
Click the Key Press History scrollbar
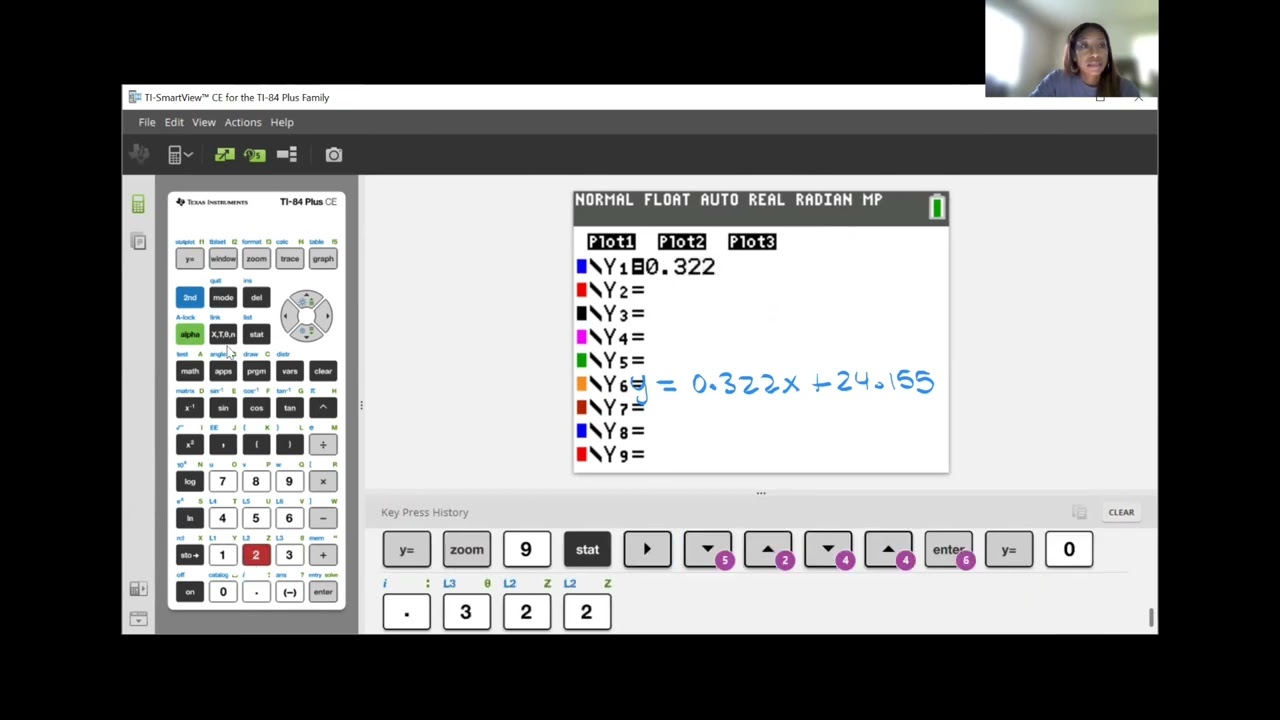[1151, 618]
